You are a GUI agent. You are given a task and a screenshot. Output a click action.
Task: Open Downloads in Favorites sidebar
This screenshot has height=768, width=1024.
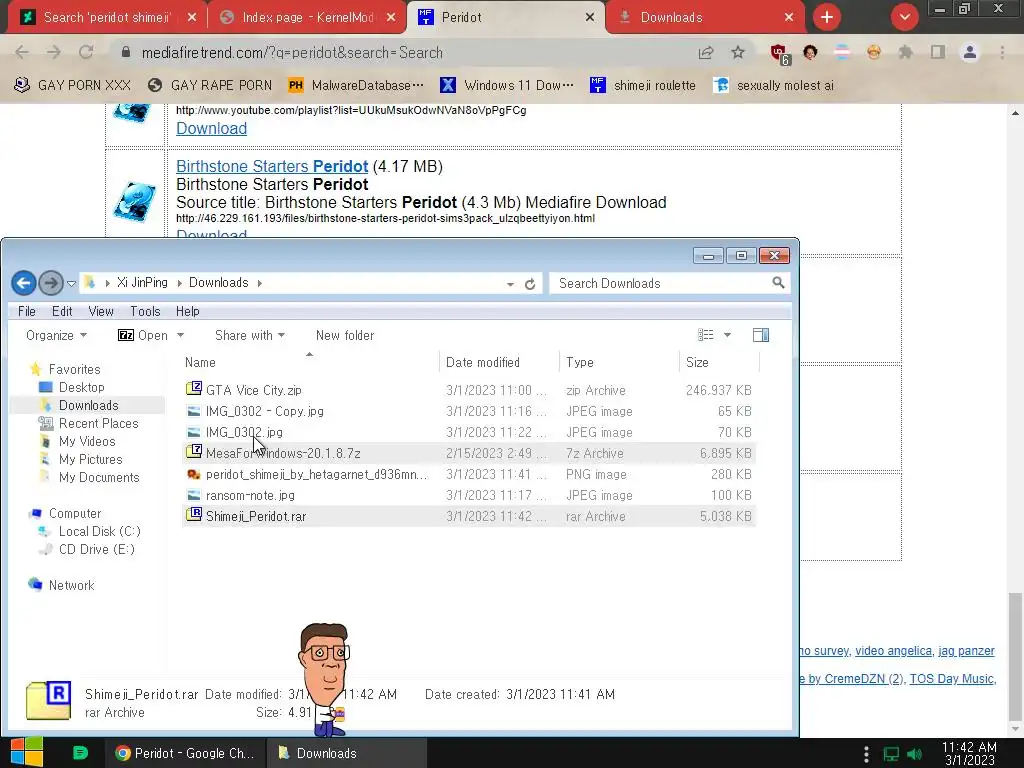[88, 406]
